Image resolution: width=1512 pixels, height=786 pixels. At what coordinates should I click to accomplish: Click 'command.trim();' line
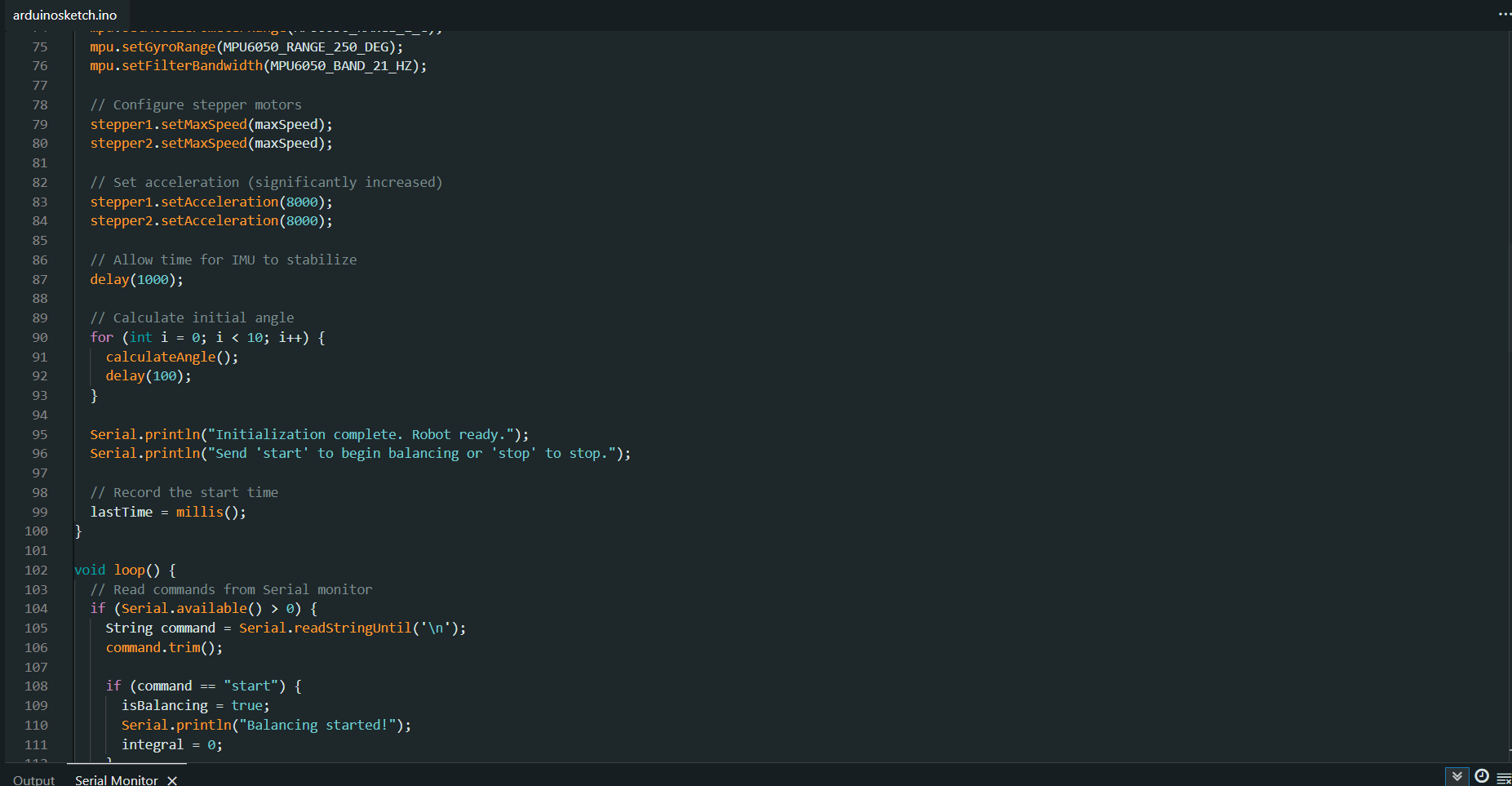tap(164, 647)
